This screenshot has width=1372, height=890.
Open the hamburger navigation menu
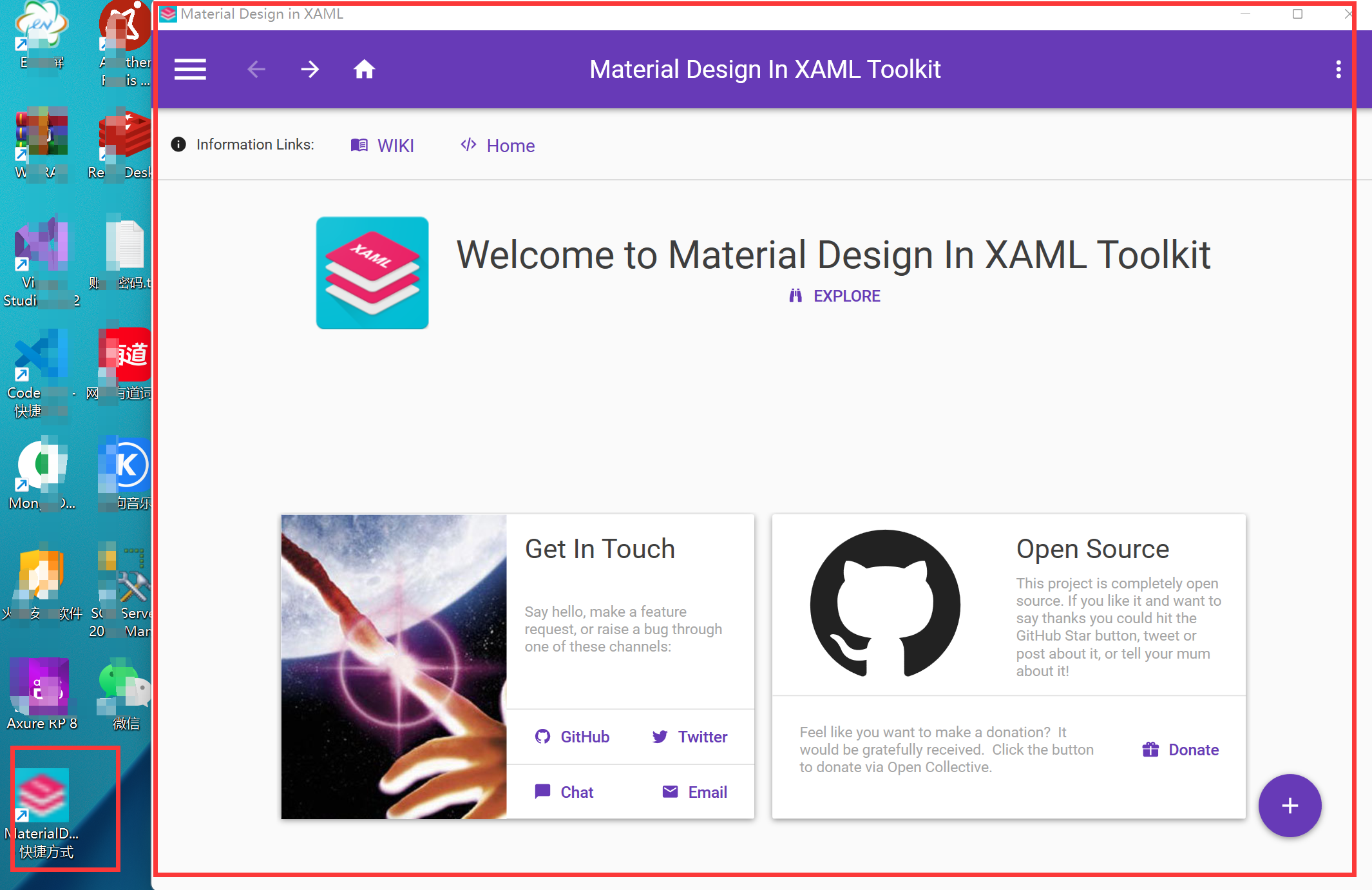click(x=190, y=69)
